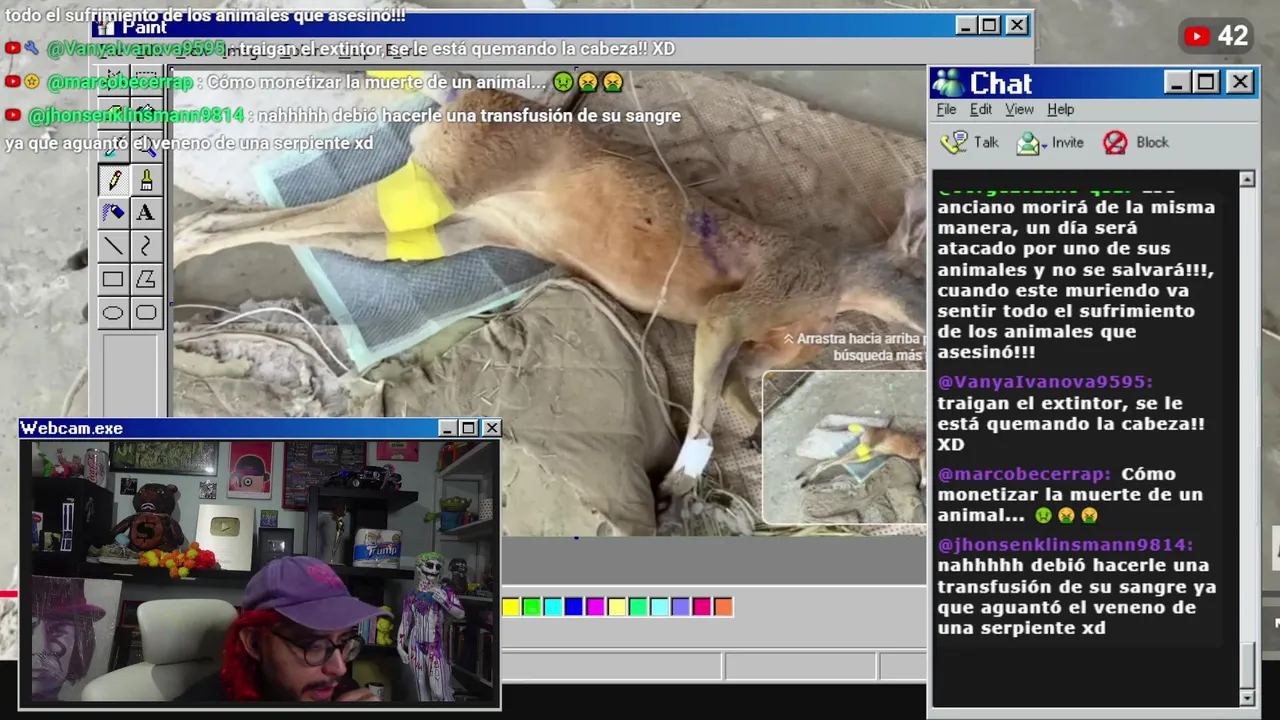Select the Rectangle shape tool
Image resolution: width=1280 pixels, height=720 pixels.
pyautogui.click(x=113, y=279)
